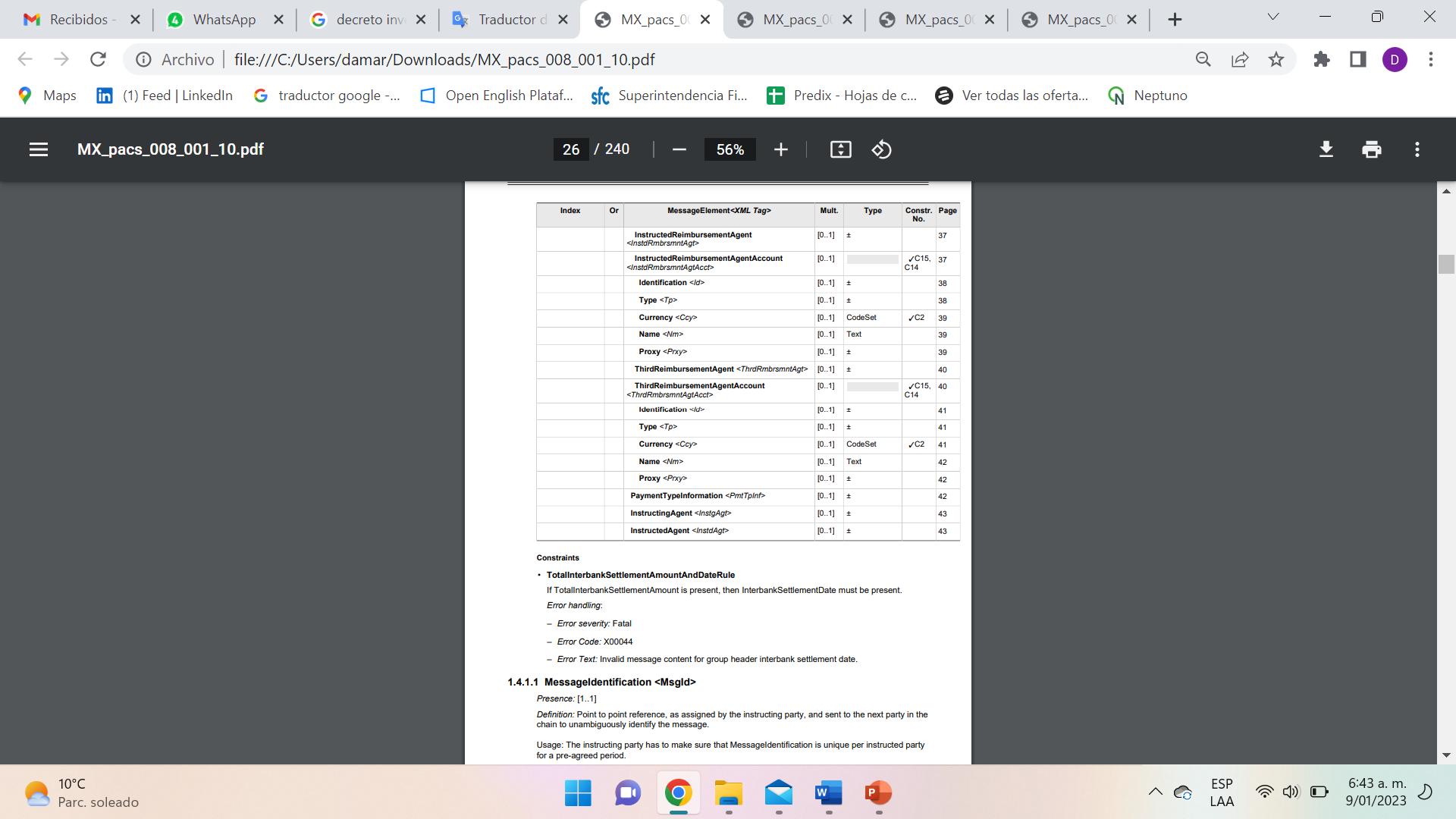Switch to the WhatsApp tab

pos(223,20)
